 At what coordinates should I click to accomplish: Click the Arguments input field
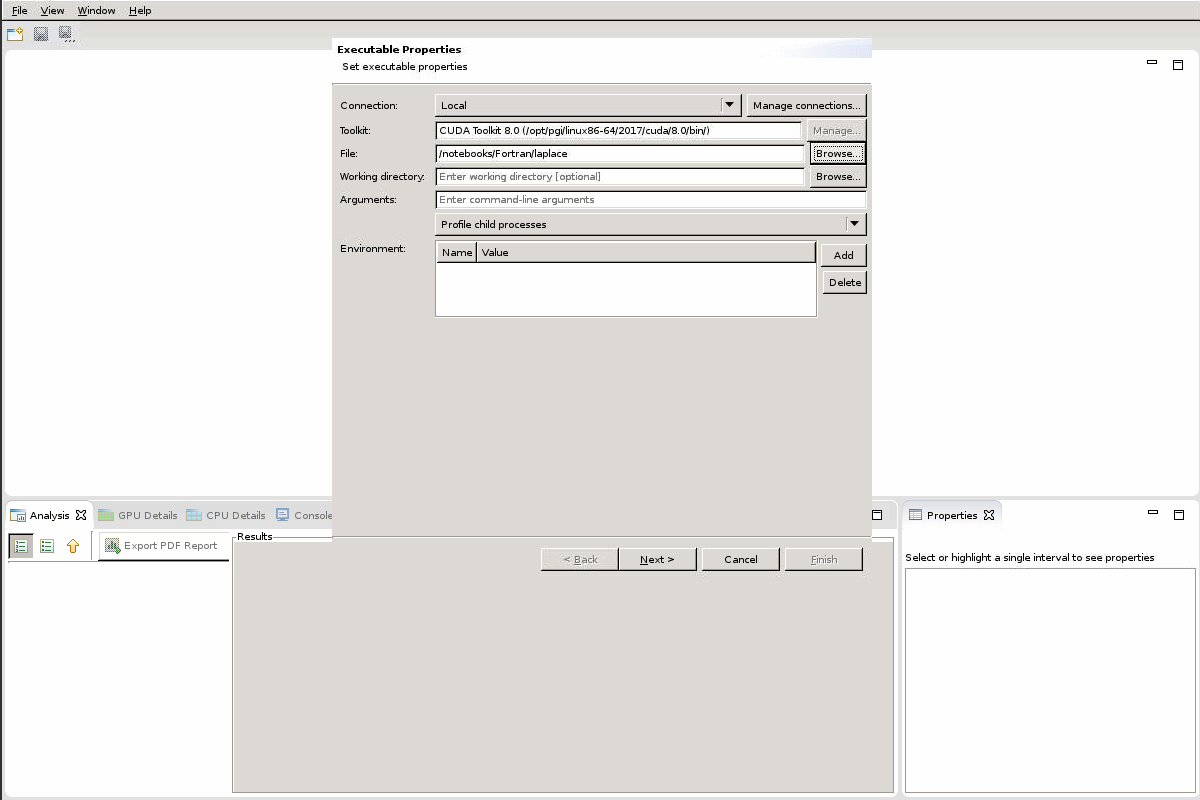650,200
